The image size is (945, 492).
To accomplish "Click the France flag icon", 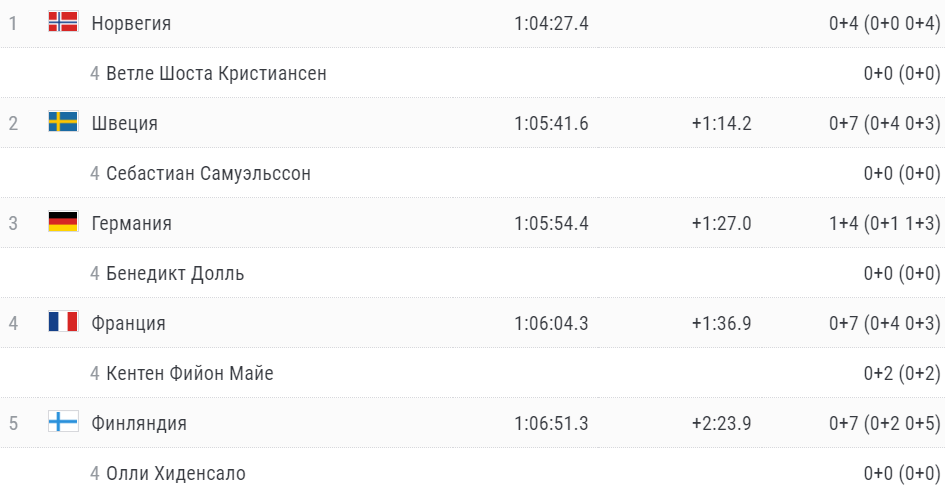I will [63, 322].
